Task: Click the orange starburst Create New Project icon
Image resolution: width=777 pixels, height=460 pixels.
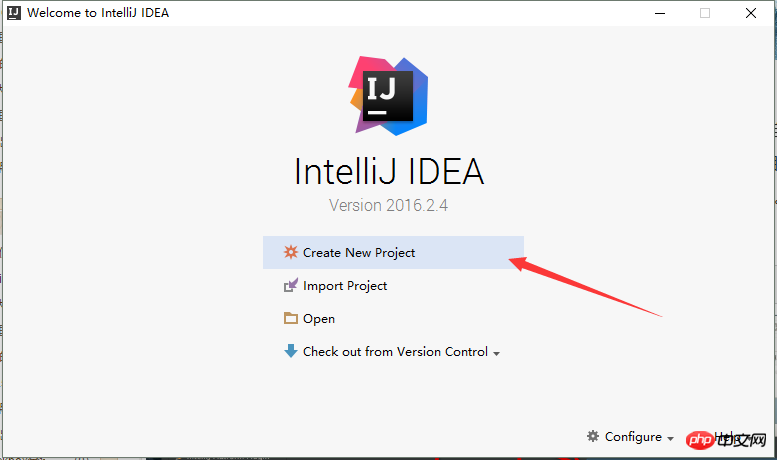Action: click(x=290, y=252)
